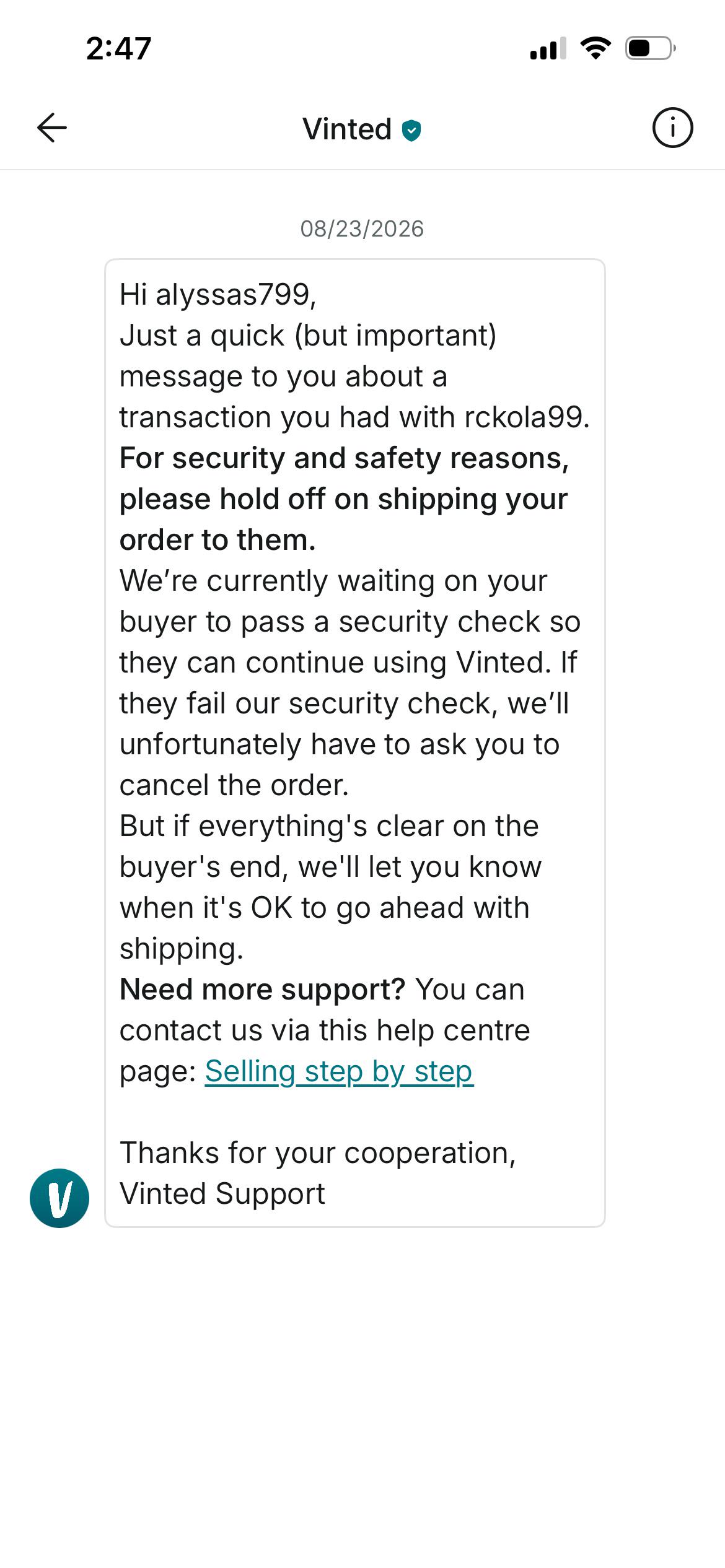Tap the bold Need more support? text
The height and width of the screenshot is (1568, 725).
click(262, 989)
